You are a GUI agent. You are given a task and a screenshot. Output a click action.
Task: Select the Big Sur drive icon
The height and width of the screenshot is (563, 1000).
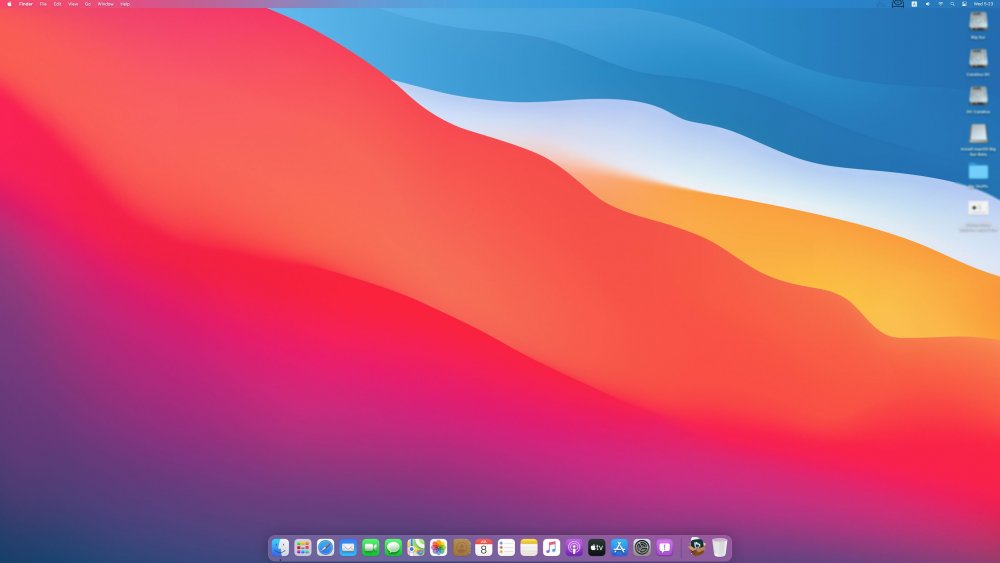978,22
